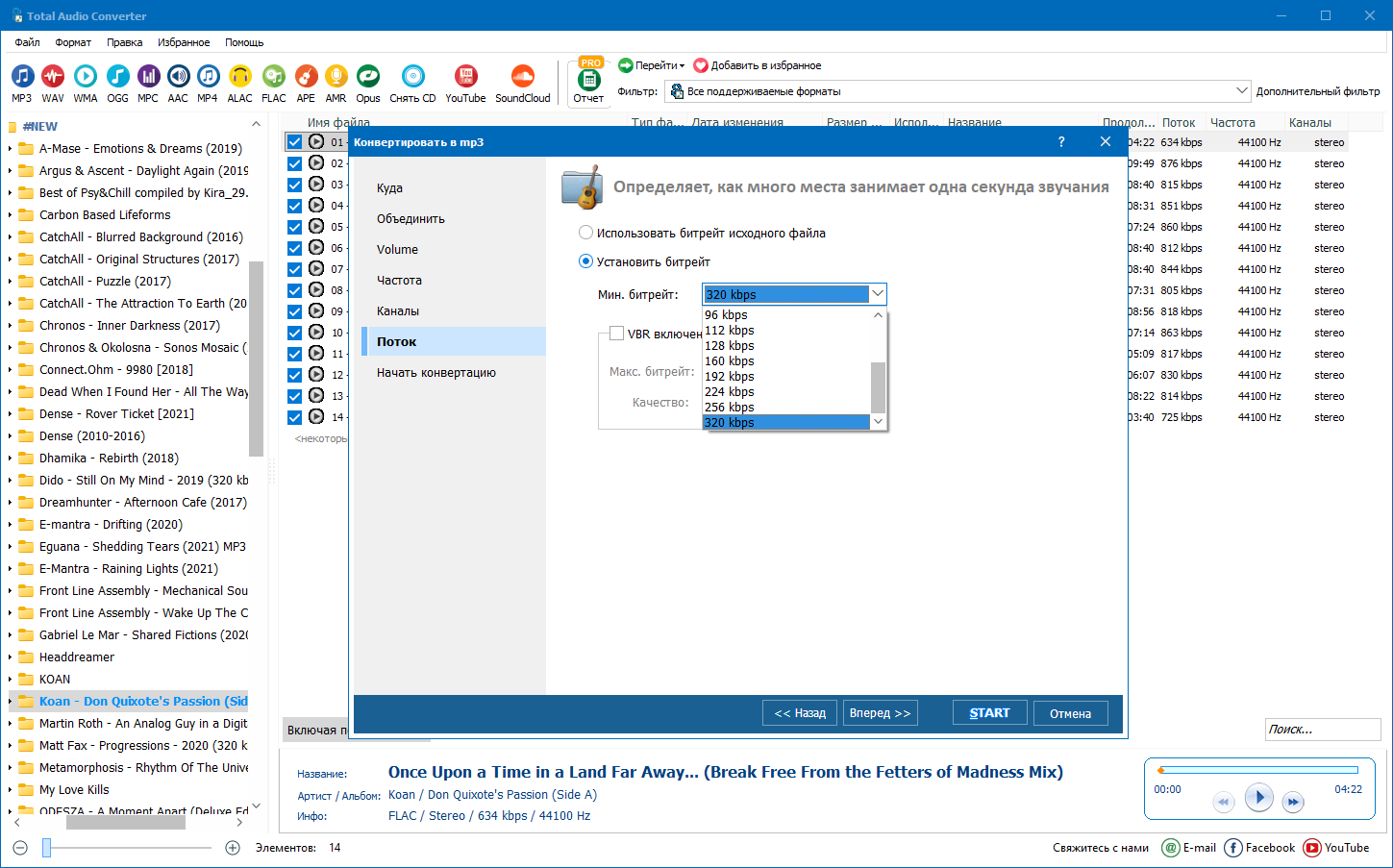Image resolution: width=1393 pixels, height=868 pixels.
Task: Select the WAV format icon
Action: click(x=53, y=84)
